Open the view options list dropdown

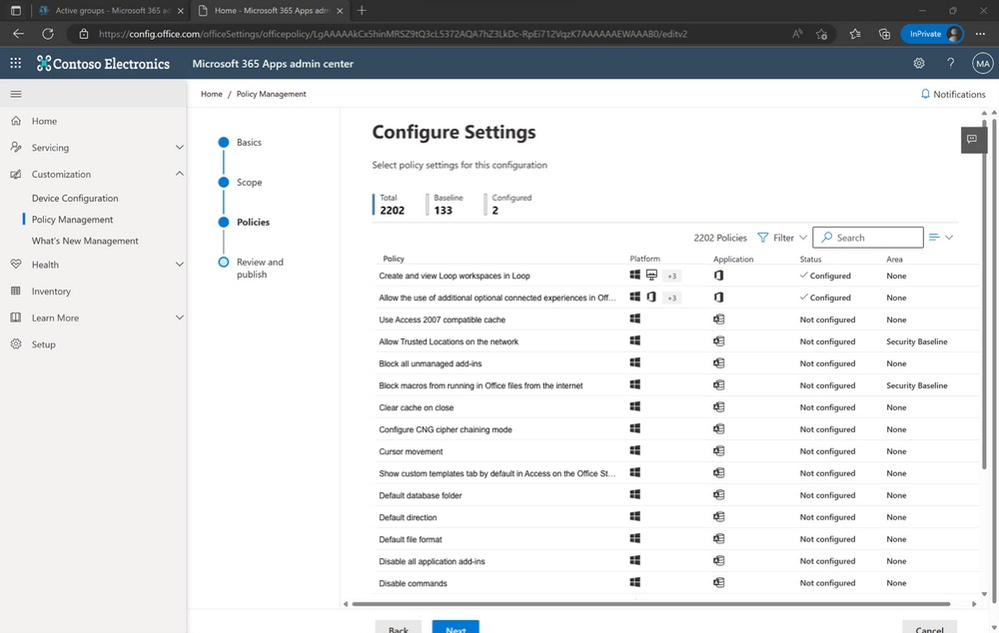(x=940, y=237)
